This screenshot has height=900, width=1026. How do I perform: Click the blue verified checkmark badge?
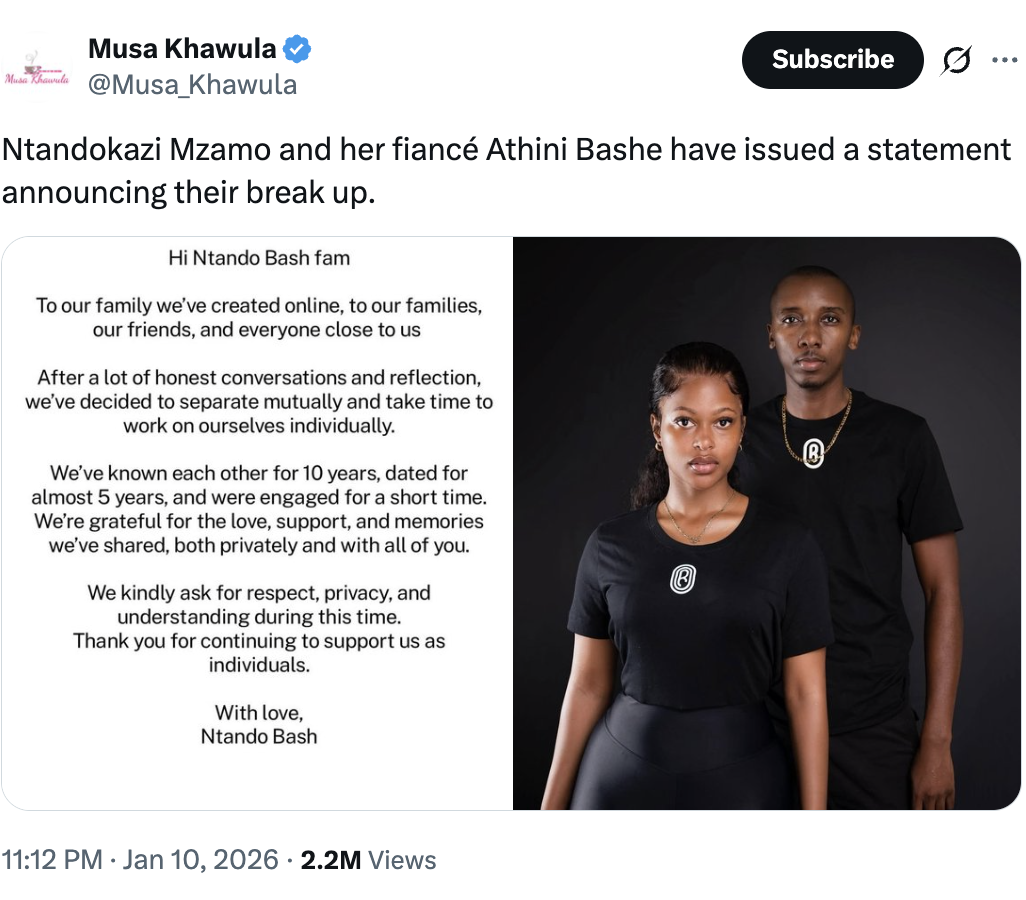[x=297, y=48]
